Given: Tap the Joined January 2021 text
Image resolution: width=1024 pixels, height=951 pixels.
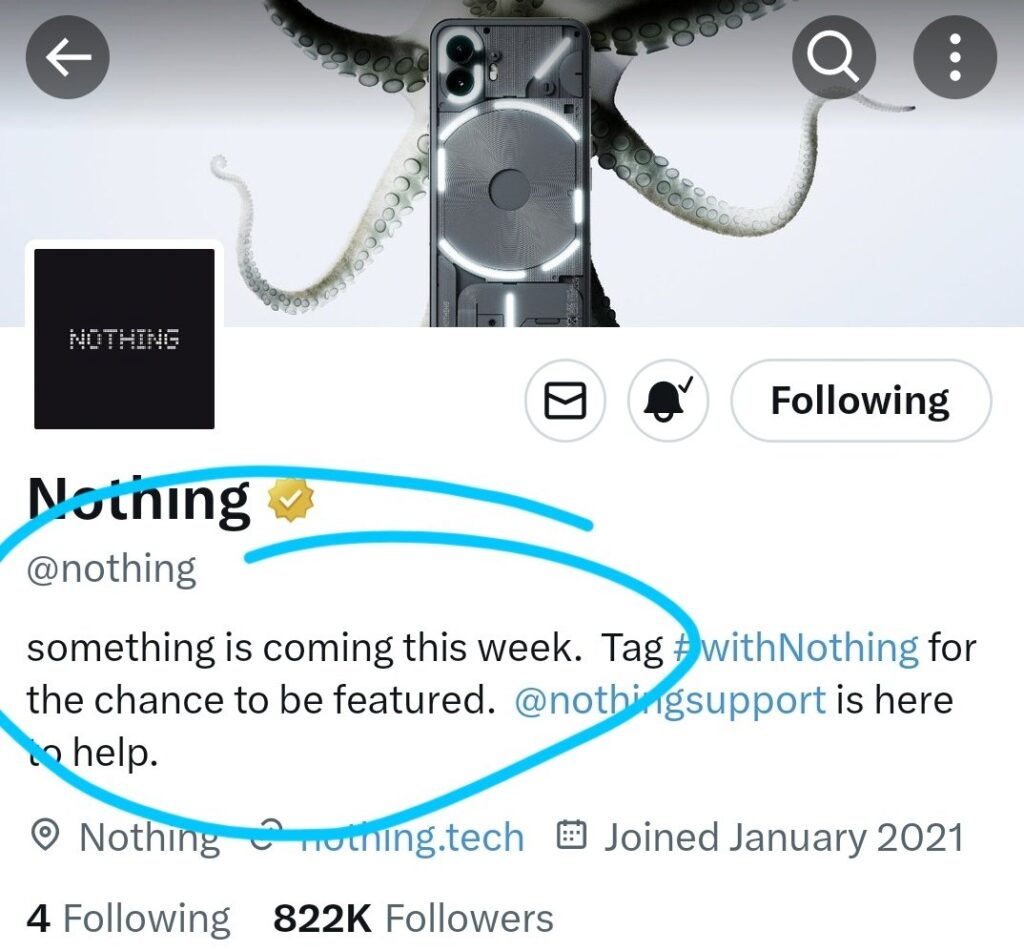Looking at the screenshot, I should click(783, 837).
